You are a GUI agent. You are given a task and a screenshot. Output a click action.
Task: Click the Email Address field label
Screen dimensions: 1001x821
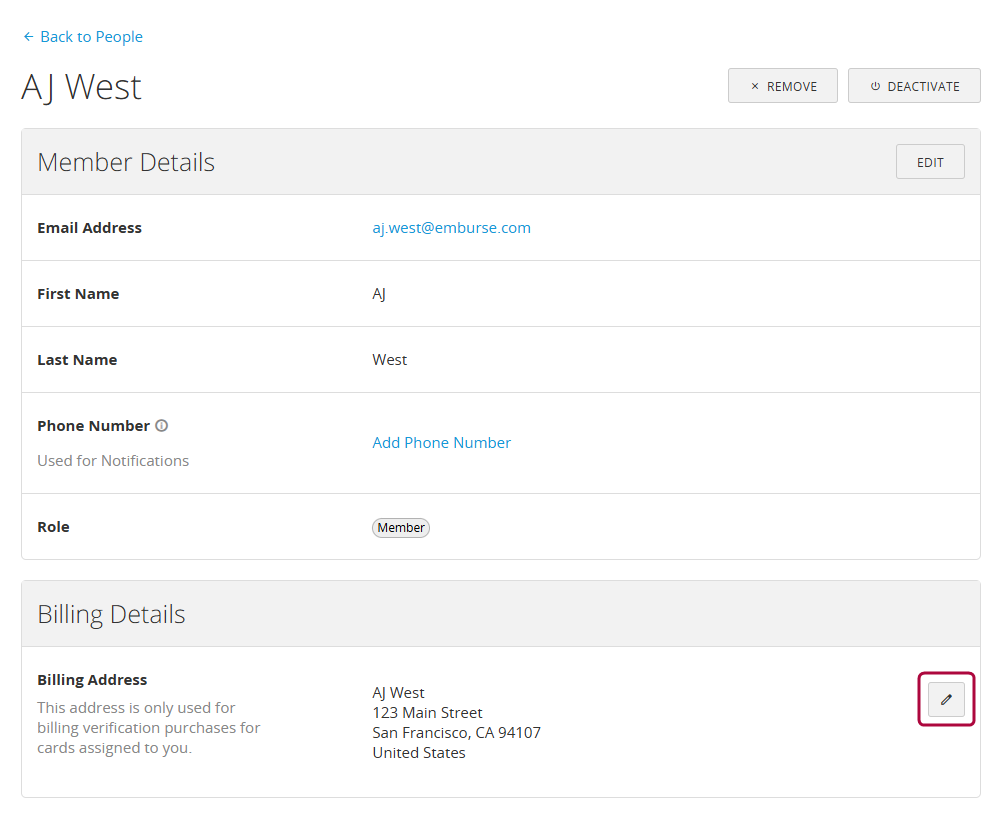click(89, 227)
